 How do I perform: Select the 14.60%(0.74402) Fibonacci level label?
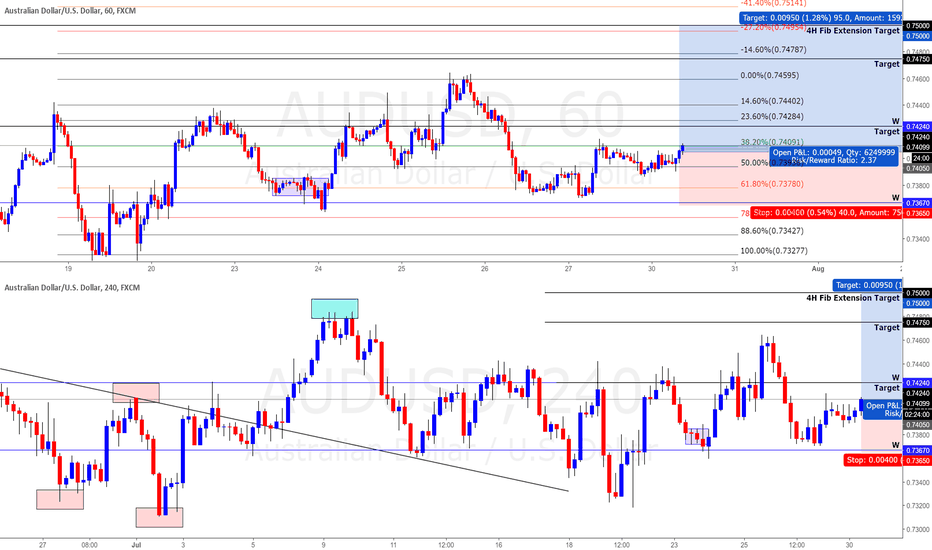pos(772,101)
